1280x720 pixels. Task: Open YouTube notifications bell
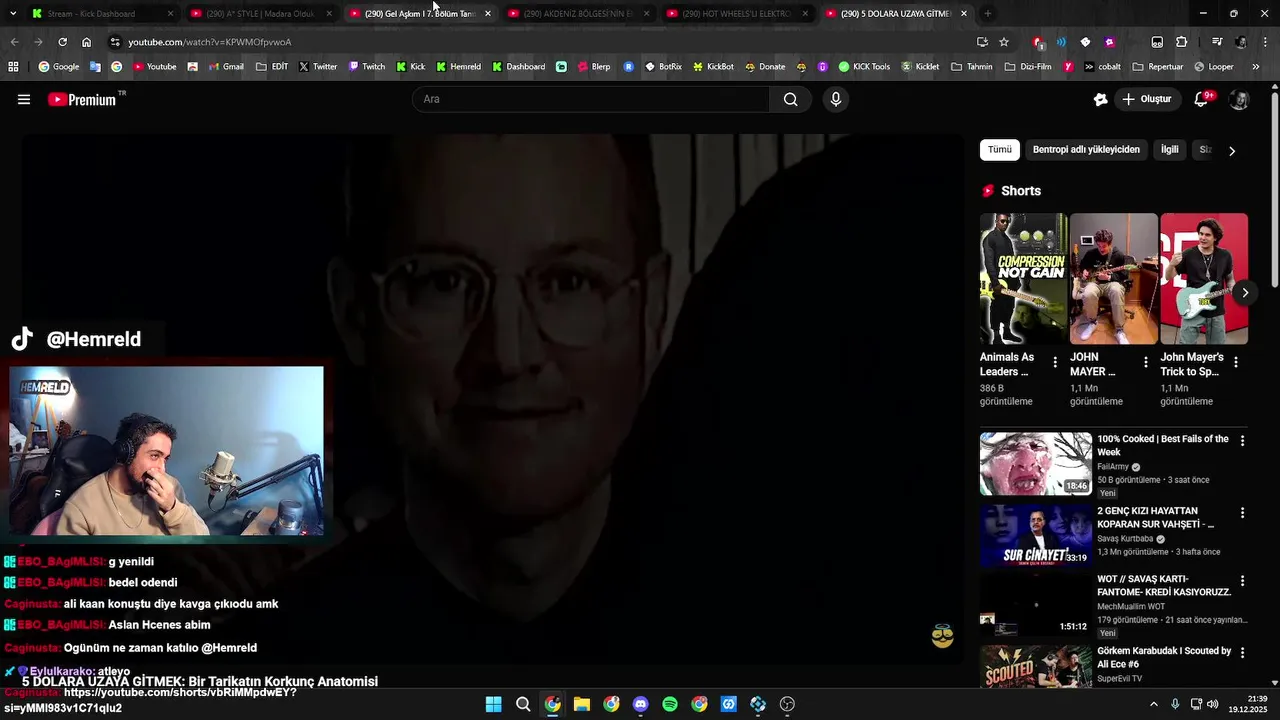[x=1202, y=99]
